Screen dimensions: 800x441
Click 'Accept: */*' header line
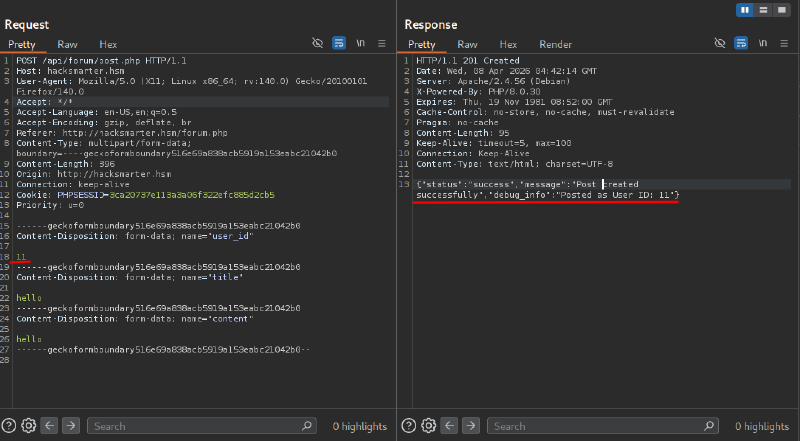[x=44, y=102]
